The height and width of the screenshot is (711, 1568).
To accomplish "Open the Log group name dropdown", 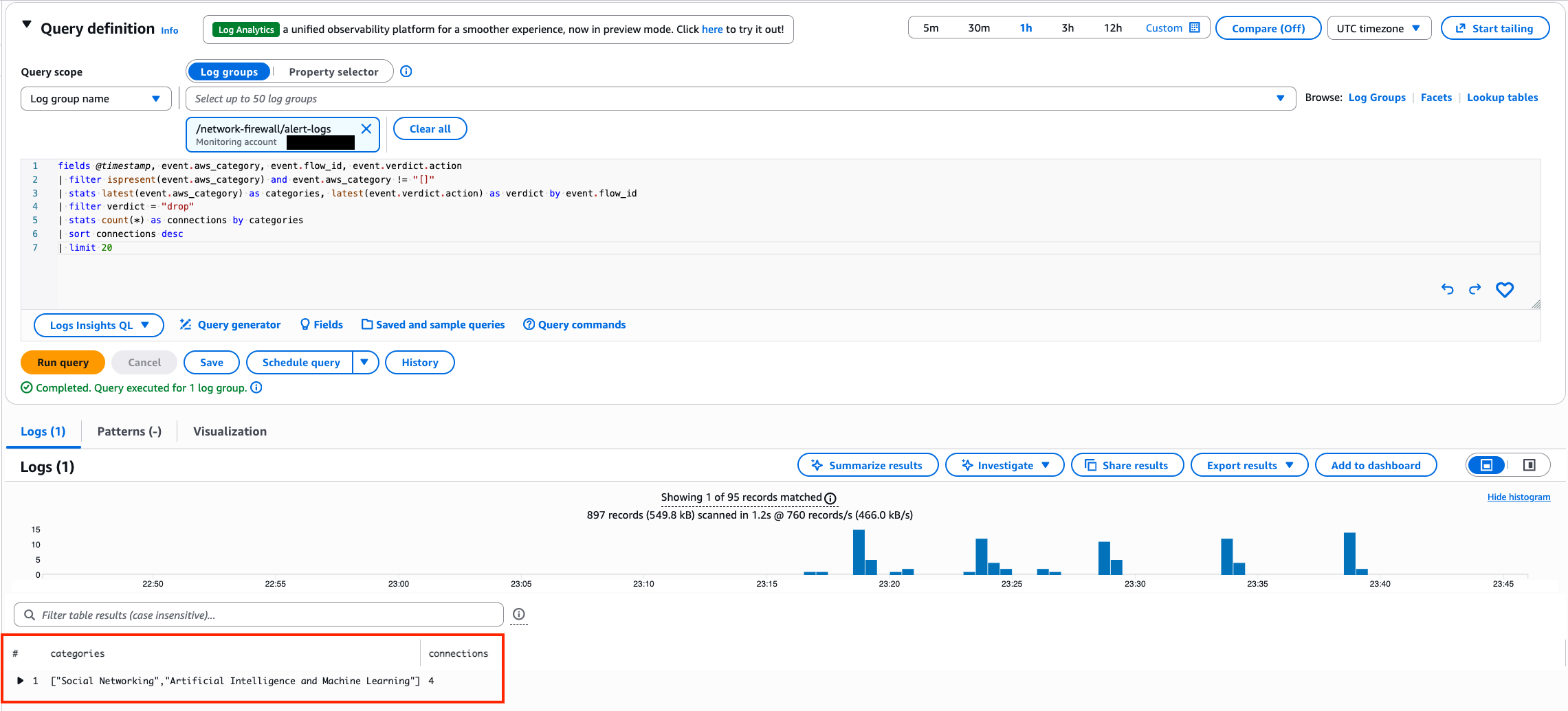I will pyautogui.click(x=96, y=98).
